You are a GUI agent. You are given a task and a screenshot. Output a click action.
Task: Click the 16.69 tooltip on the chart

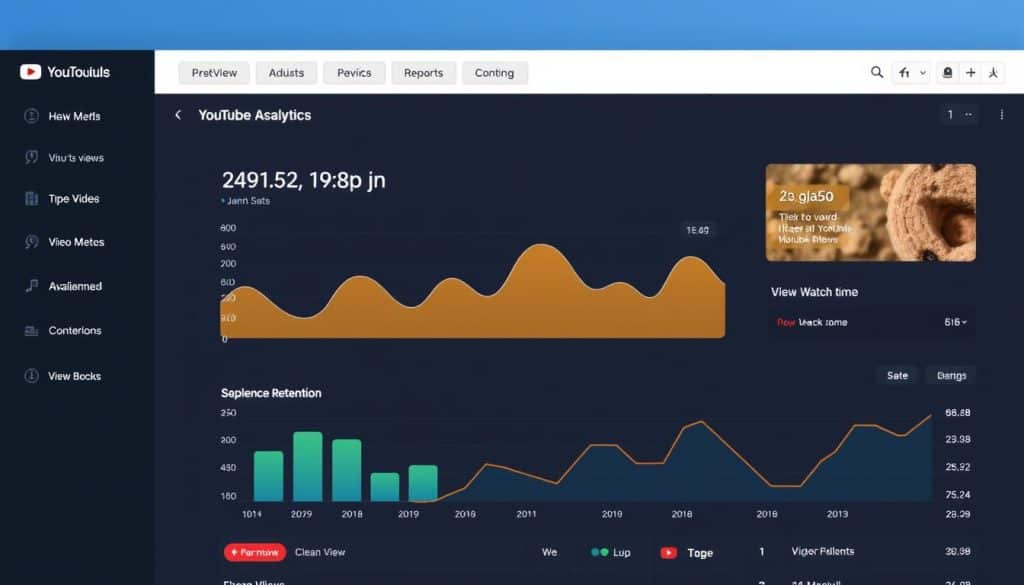(x=697, y=230)
